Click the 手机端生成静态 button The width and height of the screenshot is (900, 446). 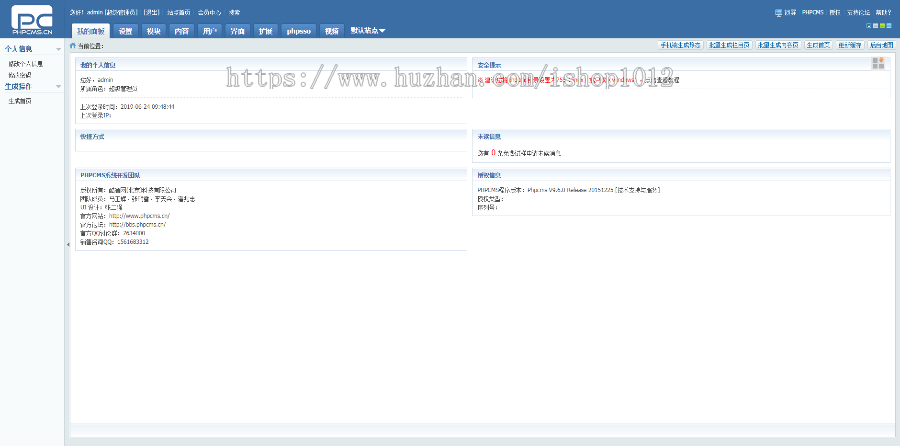pyautogui.click(x=680, y=45)
